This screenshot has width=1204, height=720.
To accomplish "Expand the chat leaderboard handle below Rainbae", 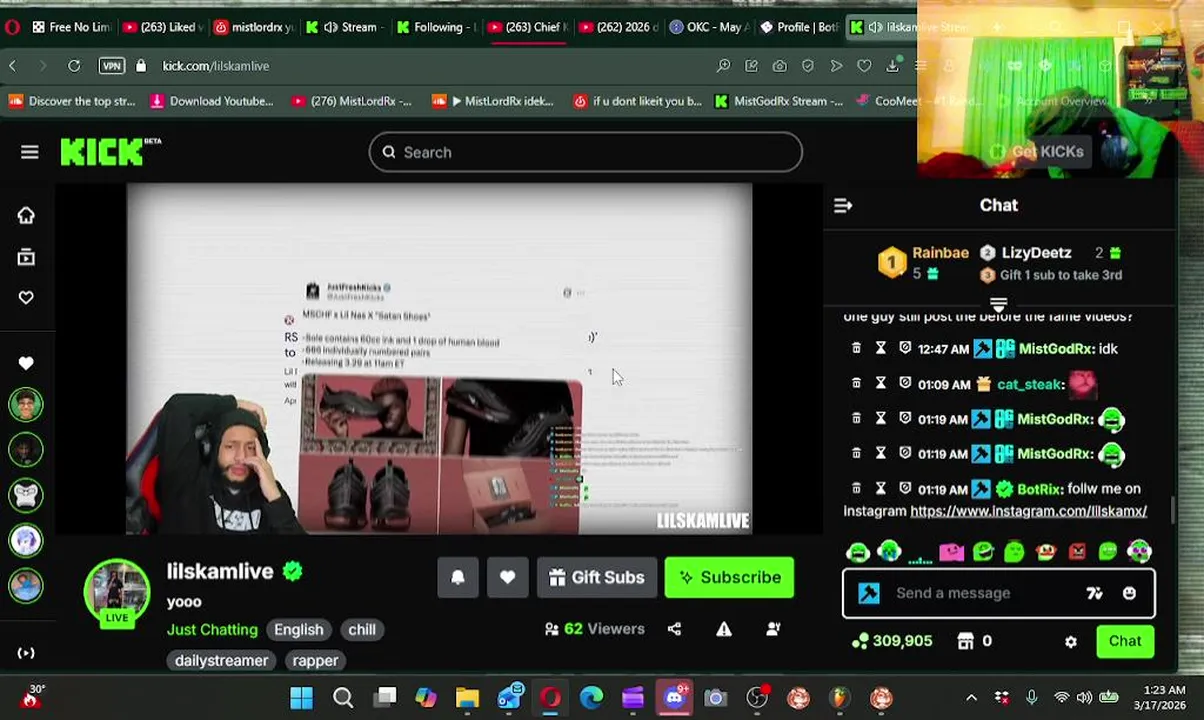I will point(998,303).
